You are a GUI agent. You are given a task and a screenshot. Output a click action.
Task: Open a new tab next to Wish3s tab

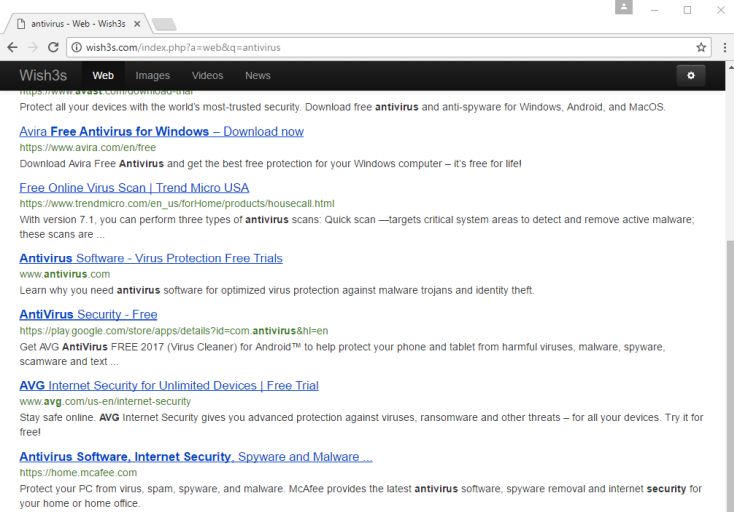point(164,24)
